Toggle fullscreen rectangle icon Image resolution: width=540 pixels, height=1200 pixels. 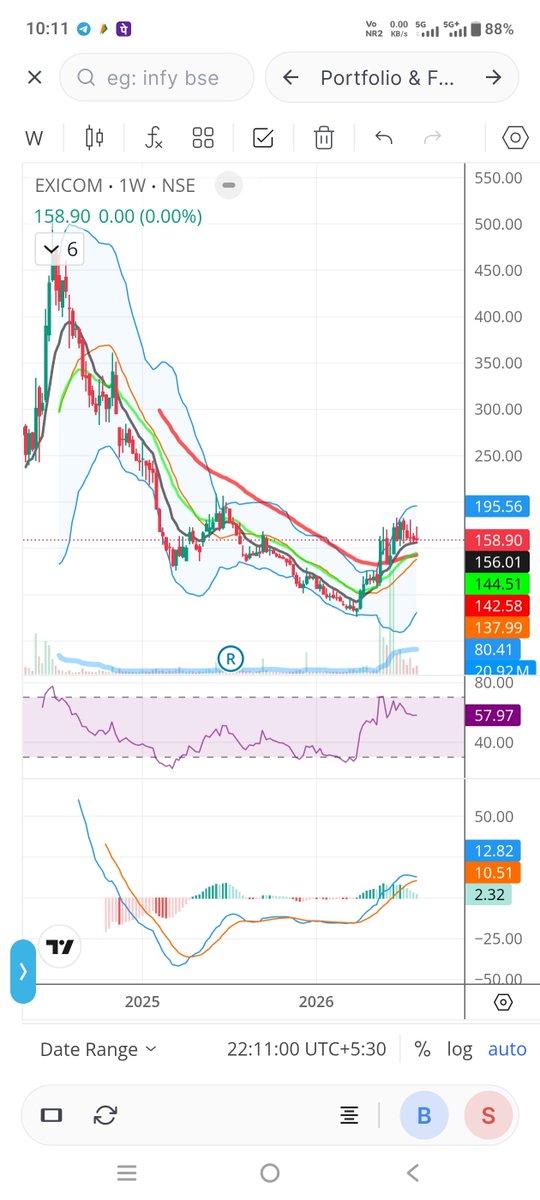(x=51, y=1115)
